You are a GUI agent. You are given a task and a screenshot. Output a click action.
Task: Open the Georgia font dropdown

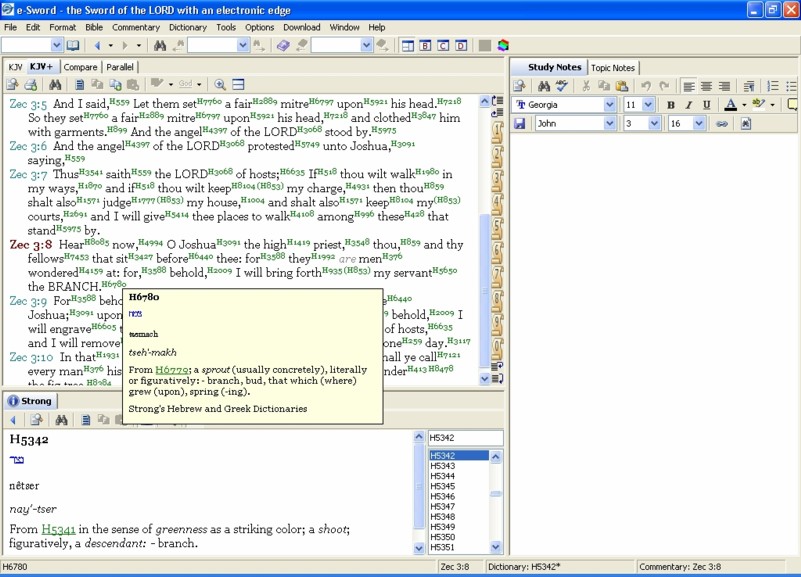[x=609, y=105]
